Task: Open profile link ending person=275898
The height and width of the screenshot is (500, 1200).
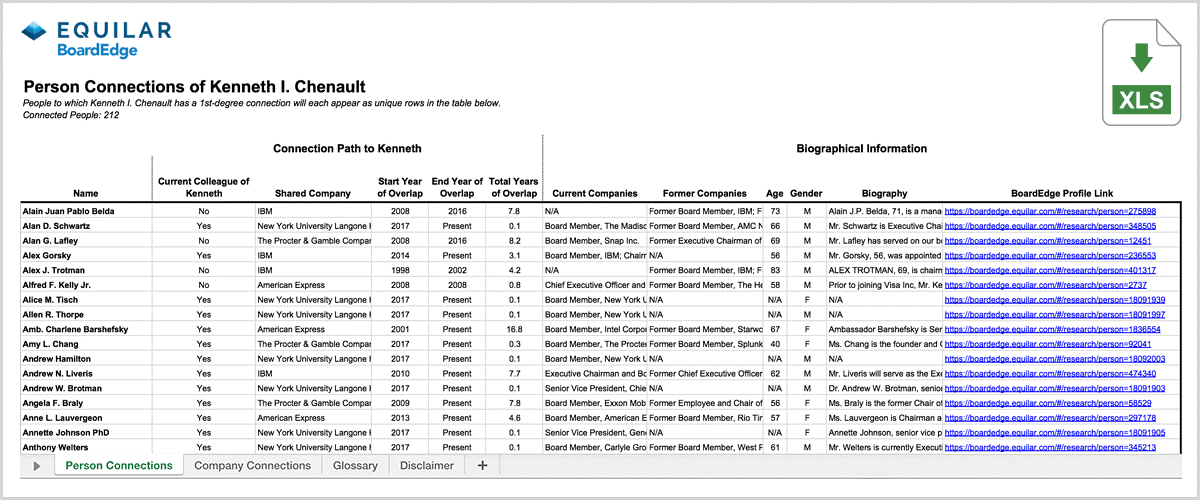Action: point(1050,212)
